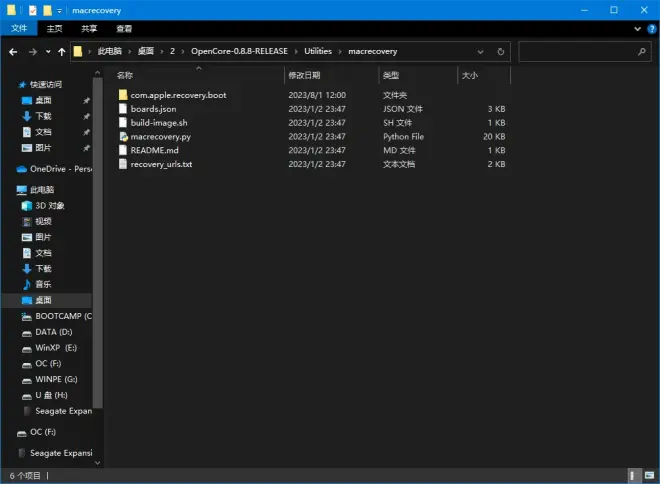Select the boards.json file
Viewport: 660px width, 484px height.
pos(153,109)
